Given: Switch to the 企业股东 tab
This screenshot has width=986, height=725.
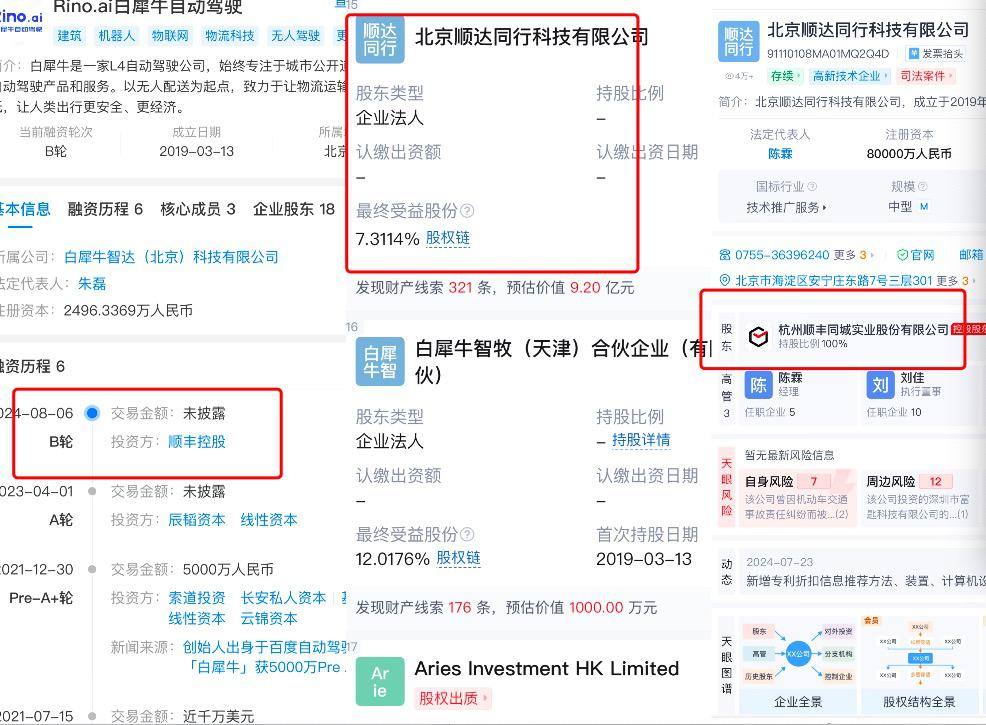Looking at the screenshot, I should click(x=293, y=209).
